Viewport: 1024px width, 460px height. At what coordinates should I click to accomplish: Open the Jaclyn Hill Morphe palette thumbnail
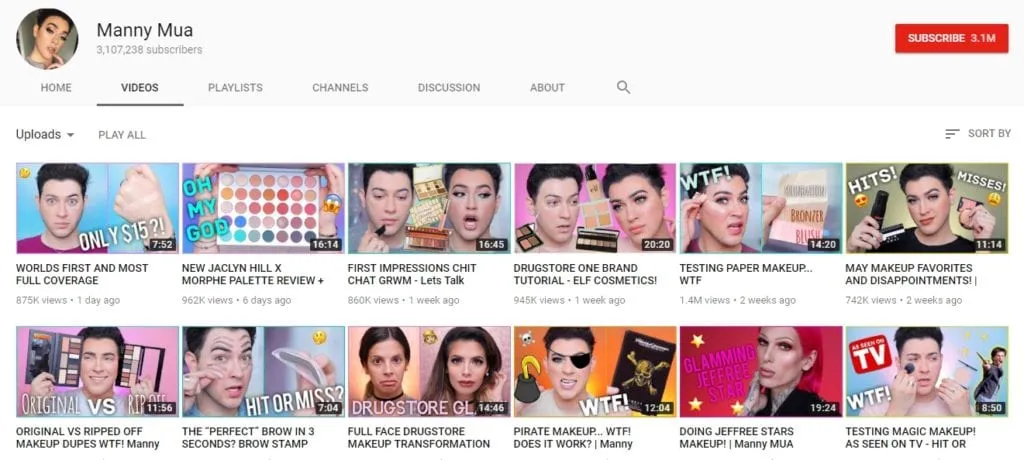pyautogui.click(x=263, y=208)
